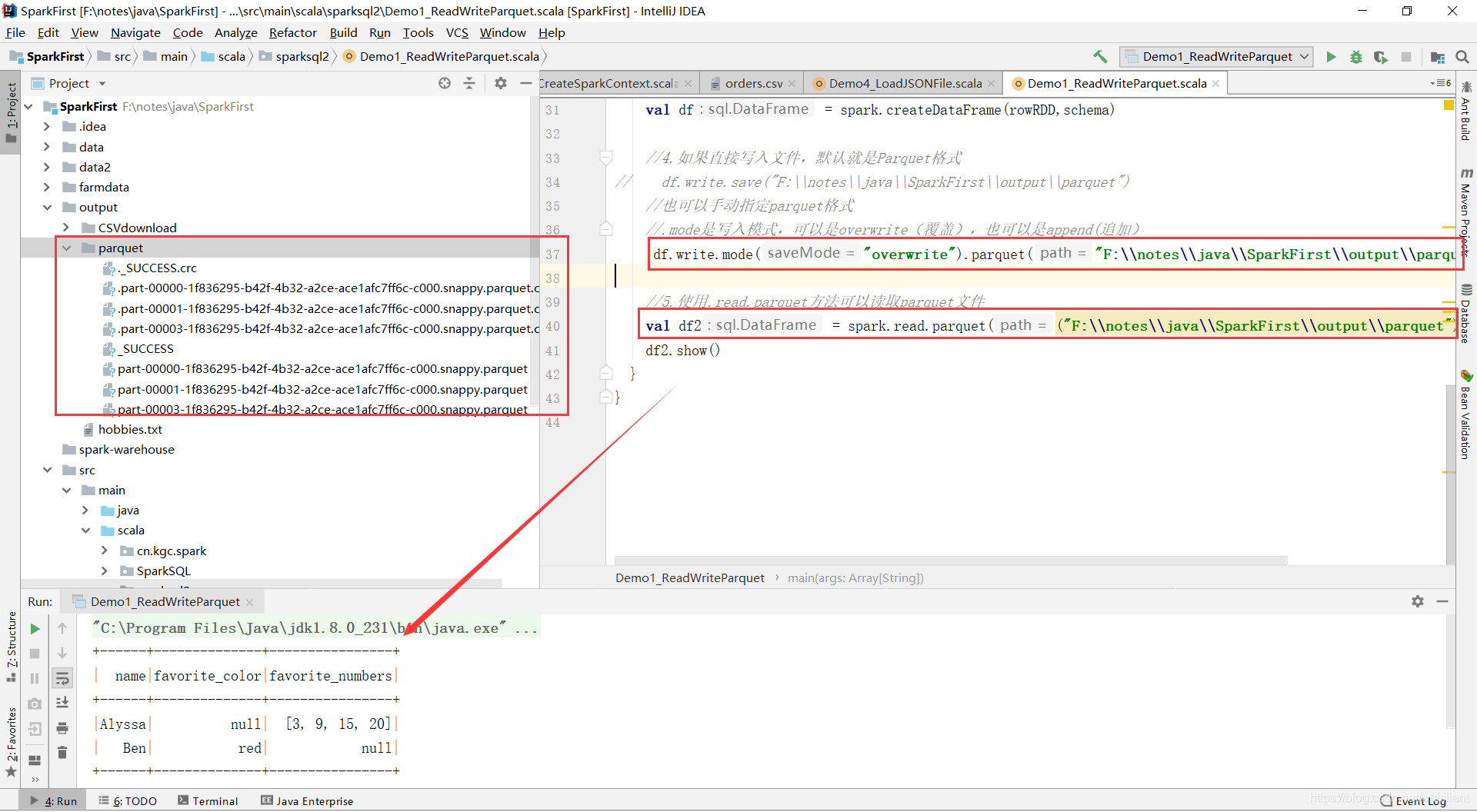Open Maven Projects side panel
The height and width of the screenshot is (812, 1477).
(1466, 214)
